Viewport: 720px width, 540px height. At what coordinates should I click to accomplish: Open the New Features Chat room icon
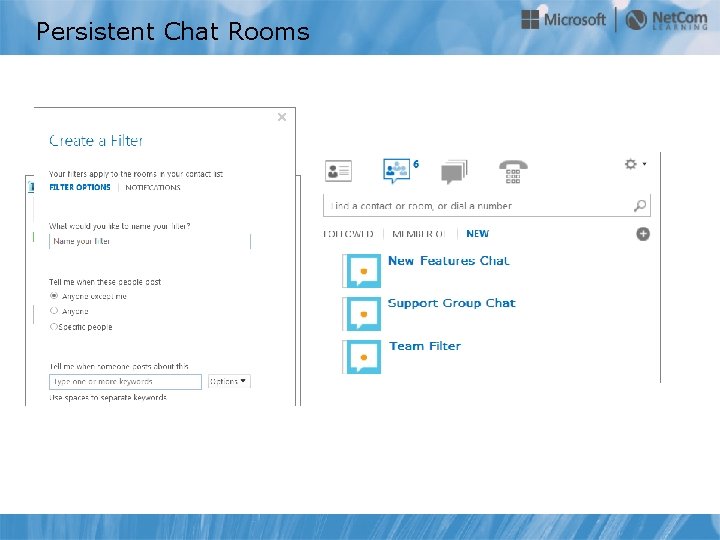coord(363,271)
